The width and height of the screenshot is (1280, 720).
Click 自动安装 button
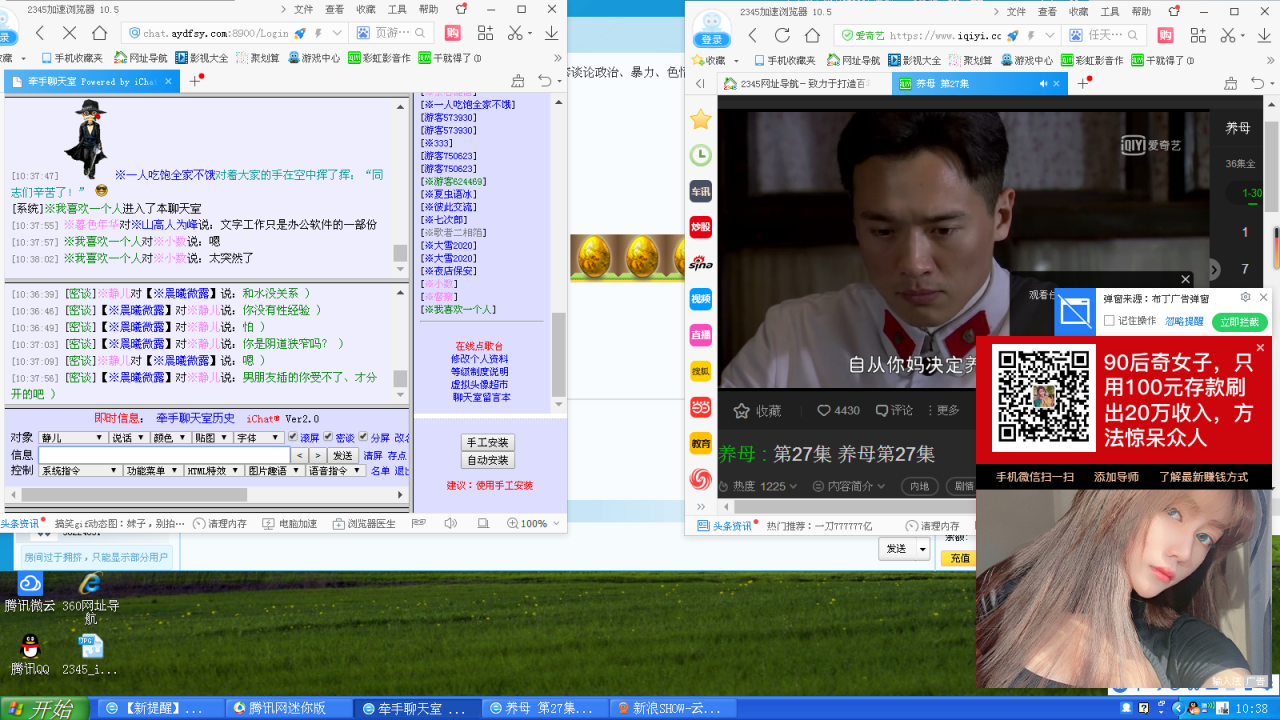(488, 460)
